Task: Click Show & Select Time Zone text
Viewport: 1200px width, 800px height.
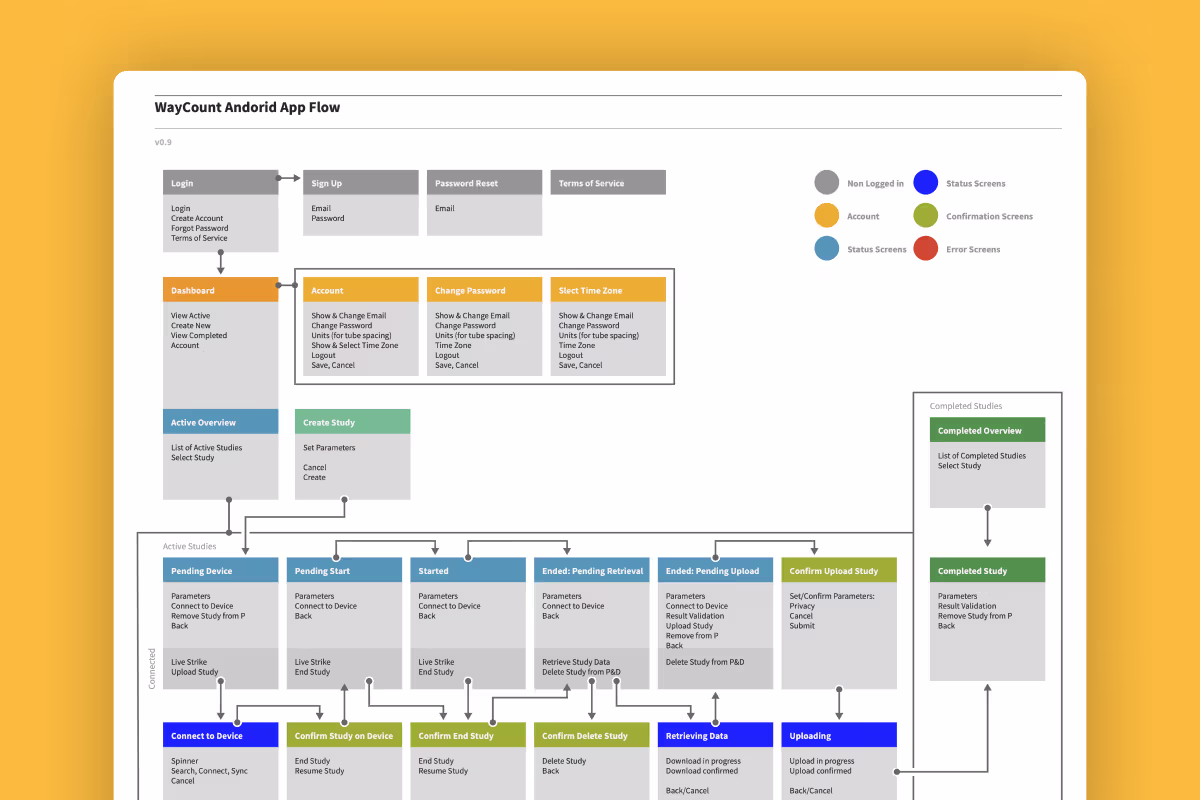Action: pos(355,346)
